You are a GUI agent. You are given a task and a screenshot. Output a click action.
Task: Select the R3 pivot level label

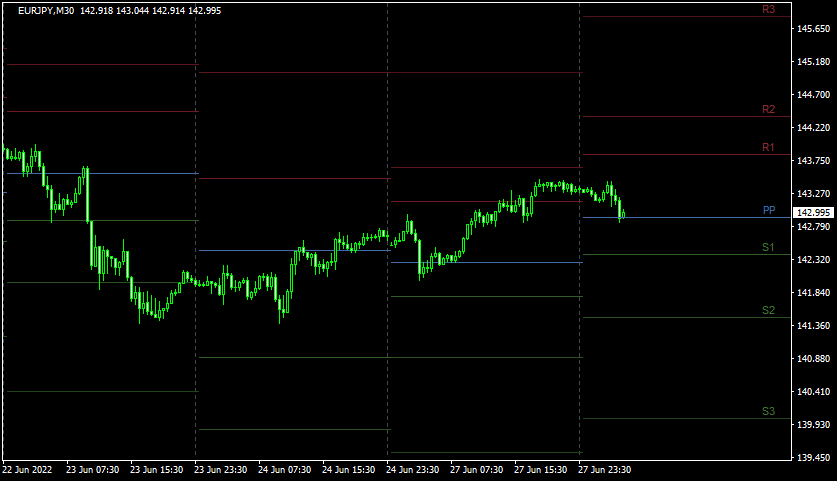pyautogui.click(x=768, y=10)
